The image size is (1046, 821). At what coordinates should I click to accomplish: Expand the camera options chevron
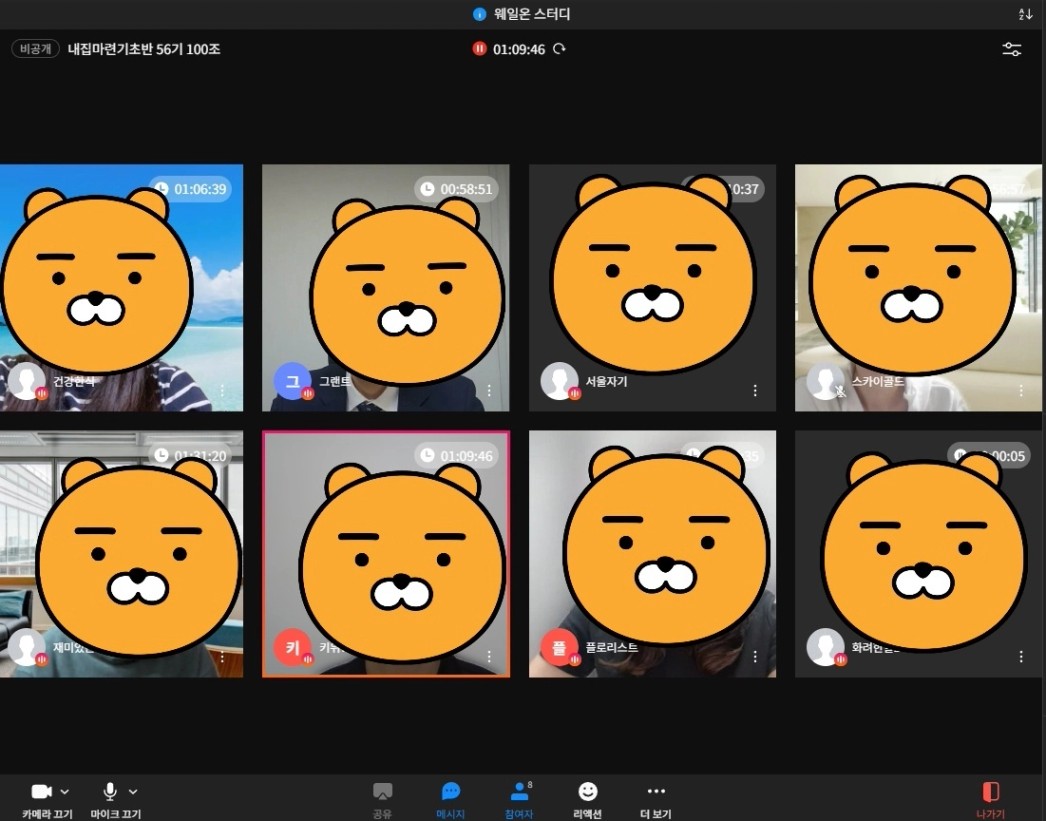(x=65, y=792)
